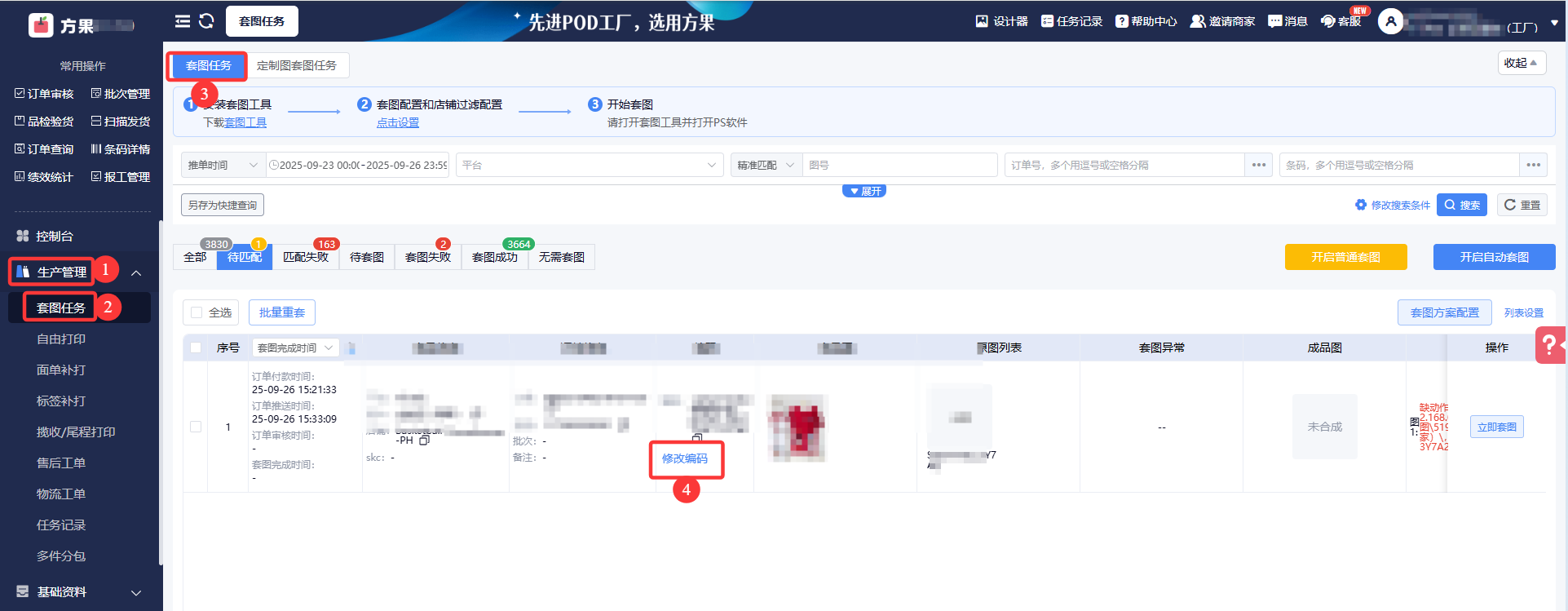Select the 套图成功 status tab
Viewport: 1568px width, 611px height.
(x=495, y=257)
